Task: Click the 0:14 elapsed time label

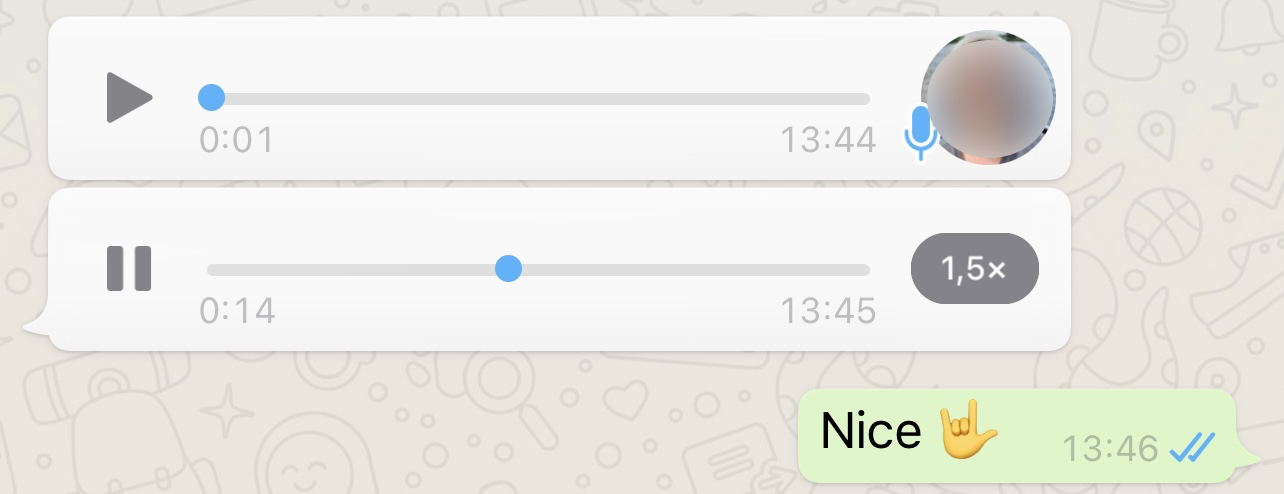Action: coord(238,311)
